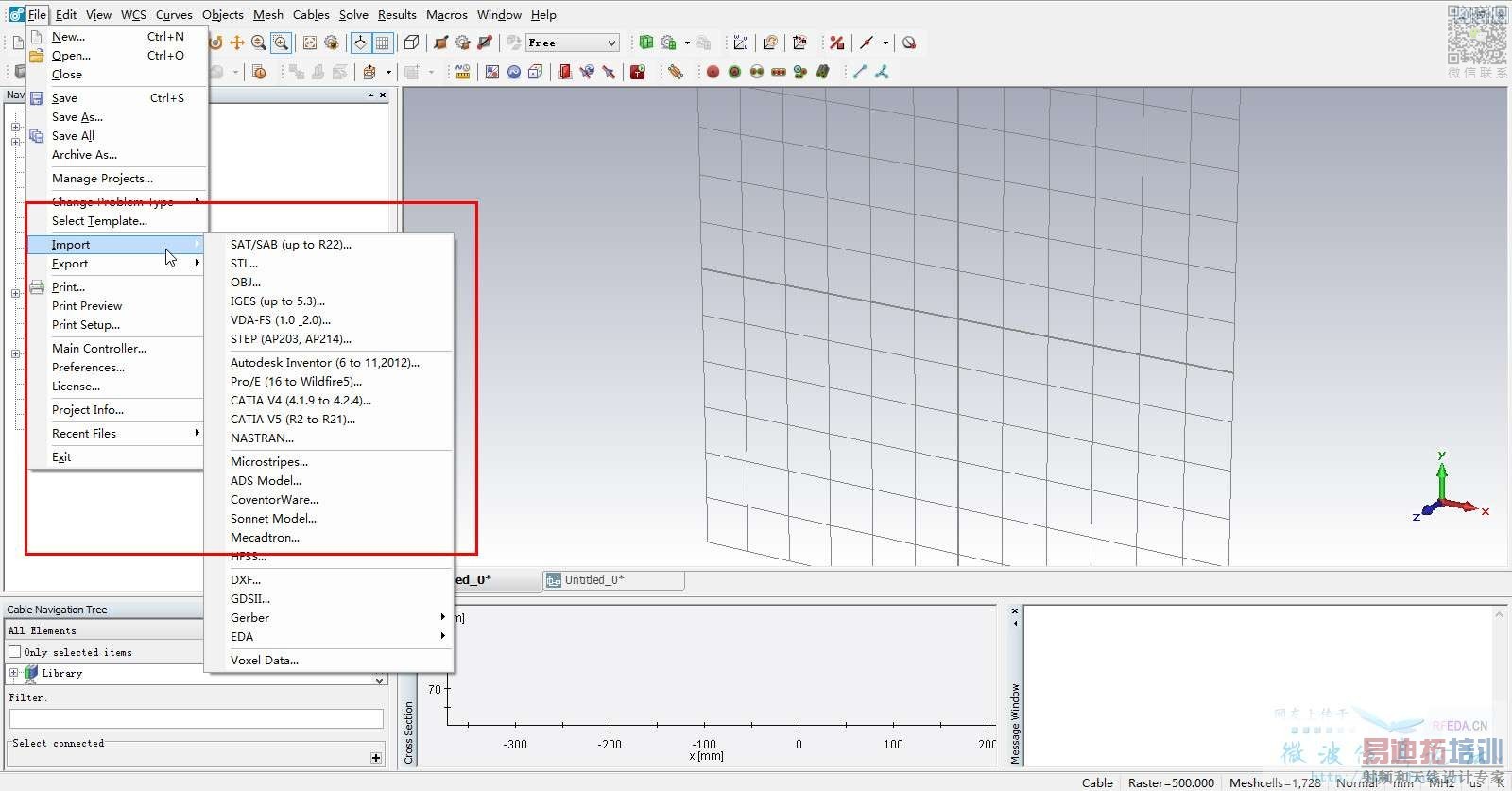Click the blue line segment icon
1512x791 pixels.
(859, 72)
